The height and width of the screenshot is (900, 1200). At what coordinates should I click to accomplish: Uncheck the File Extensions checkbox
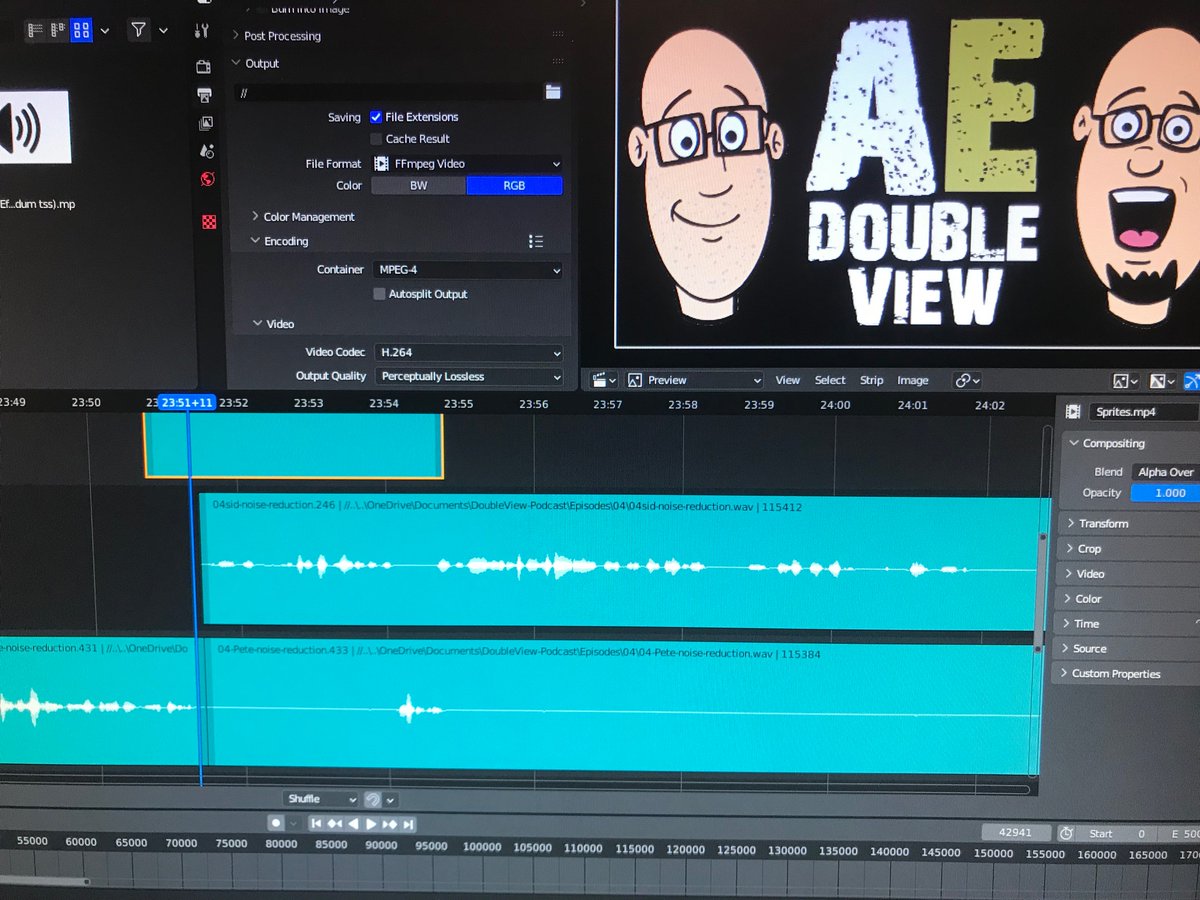[x=376, y=117]
